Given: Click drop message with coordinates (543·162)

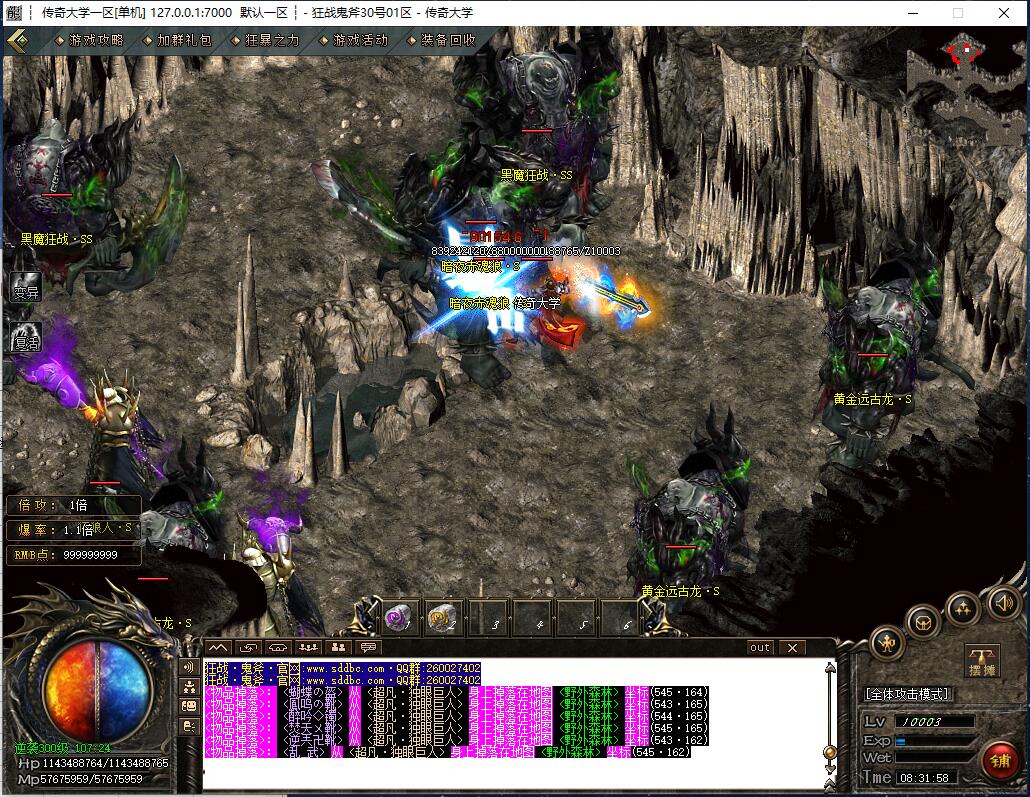Looking at the screenshot, I should pyautogui.click(x=457, y=740).
